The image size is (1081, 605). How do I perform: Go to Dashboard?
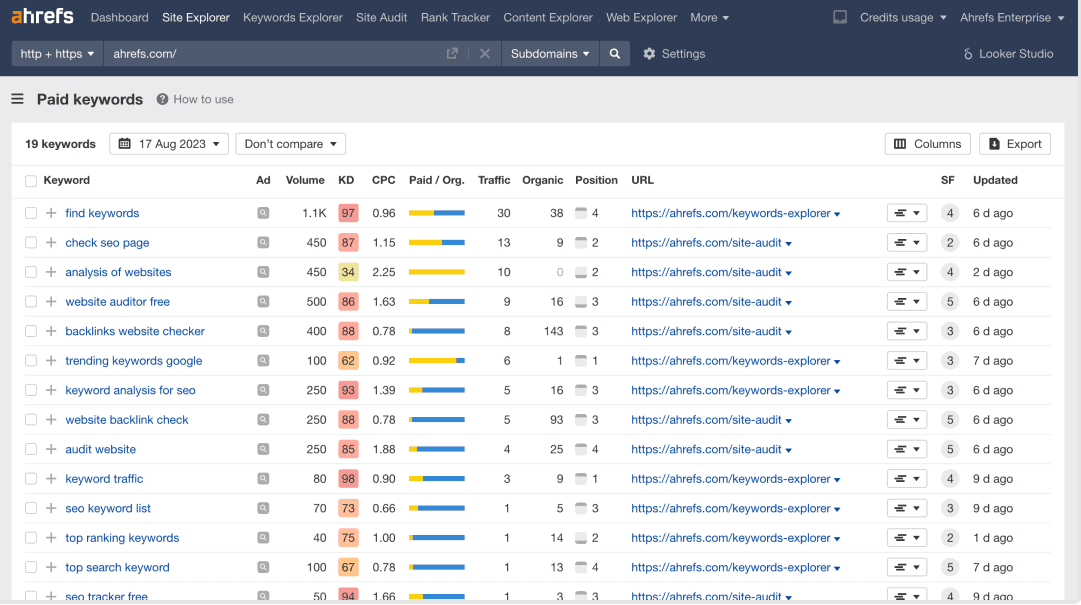pyautogui.click(x=119, y=17)
